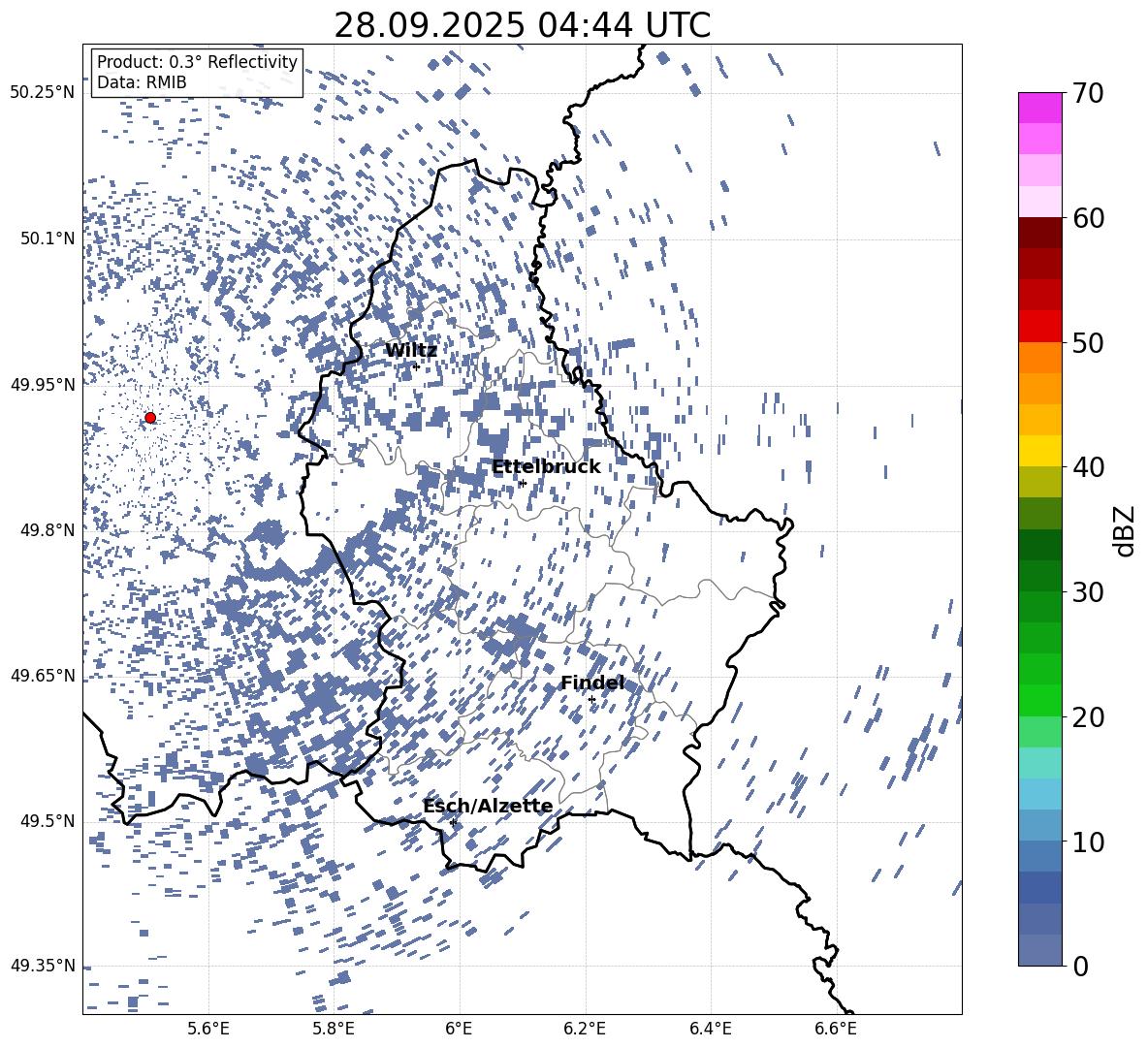Click the colorbar 30 tick label
This screenshot has width=1148, height=1048.
[1088, 592]
